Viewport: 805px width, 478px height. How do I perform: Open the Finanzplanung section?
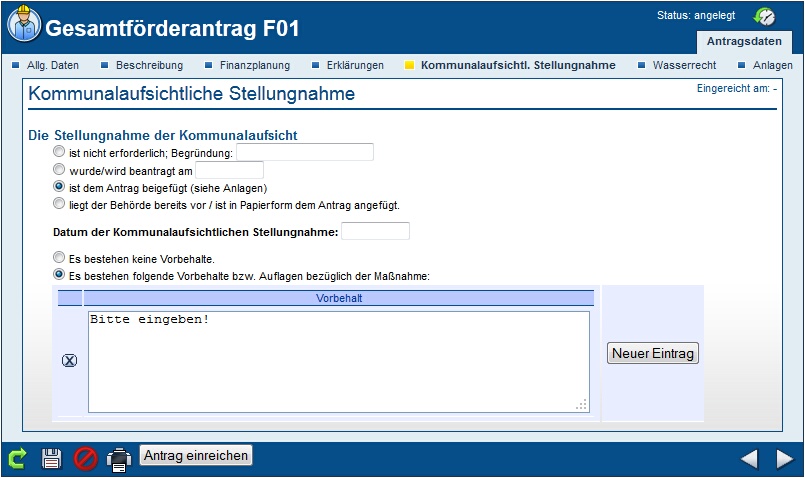click(x=255, y=65)
